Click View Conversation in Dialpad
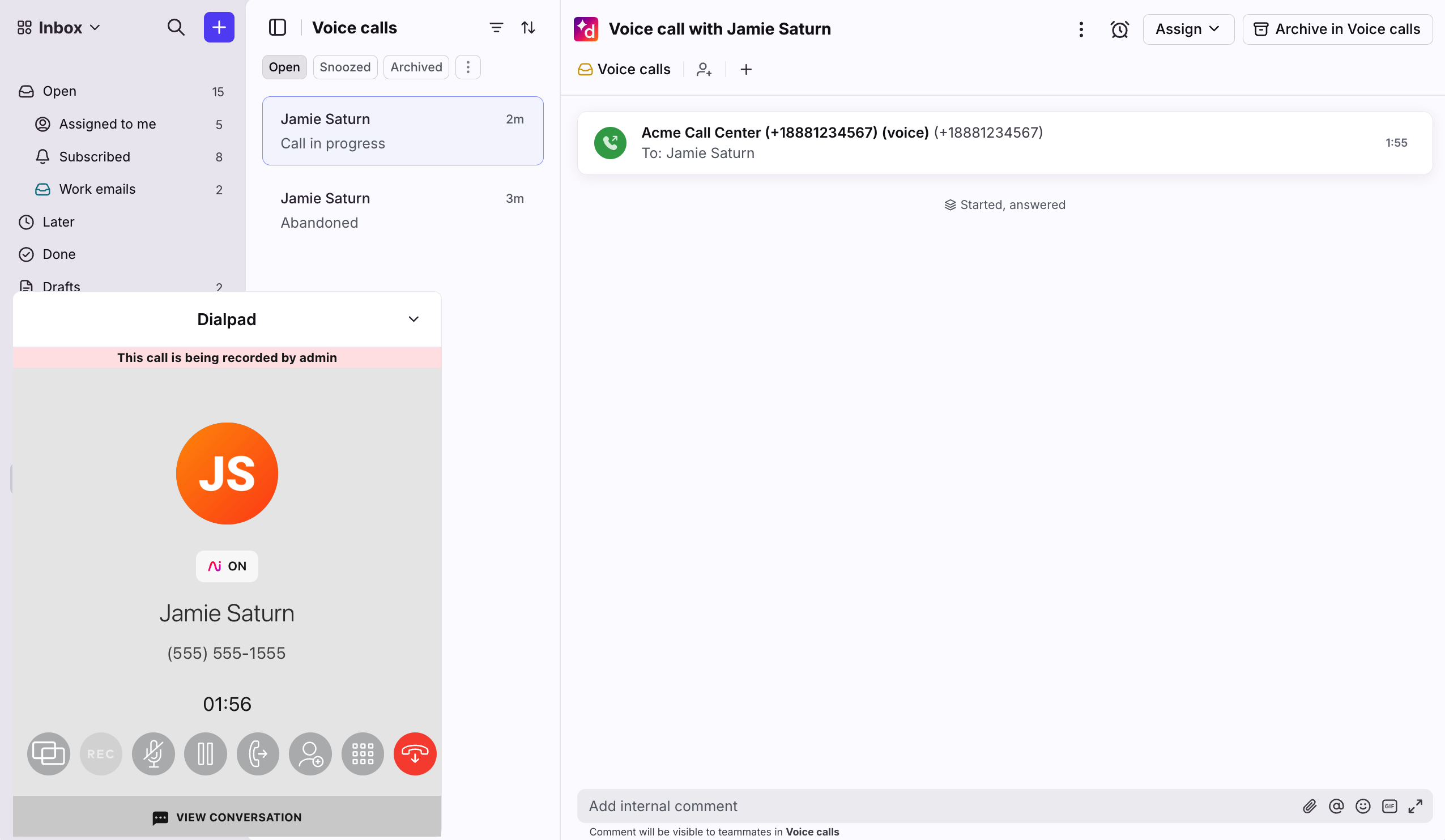 pyautogui.click(x=227, y=817)
